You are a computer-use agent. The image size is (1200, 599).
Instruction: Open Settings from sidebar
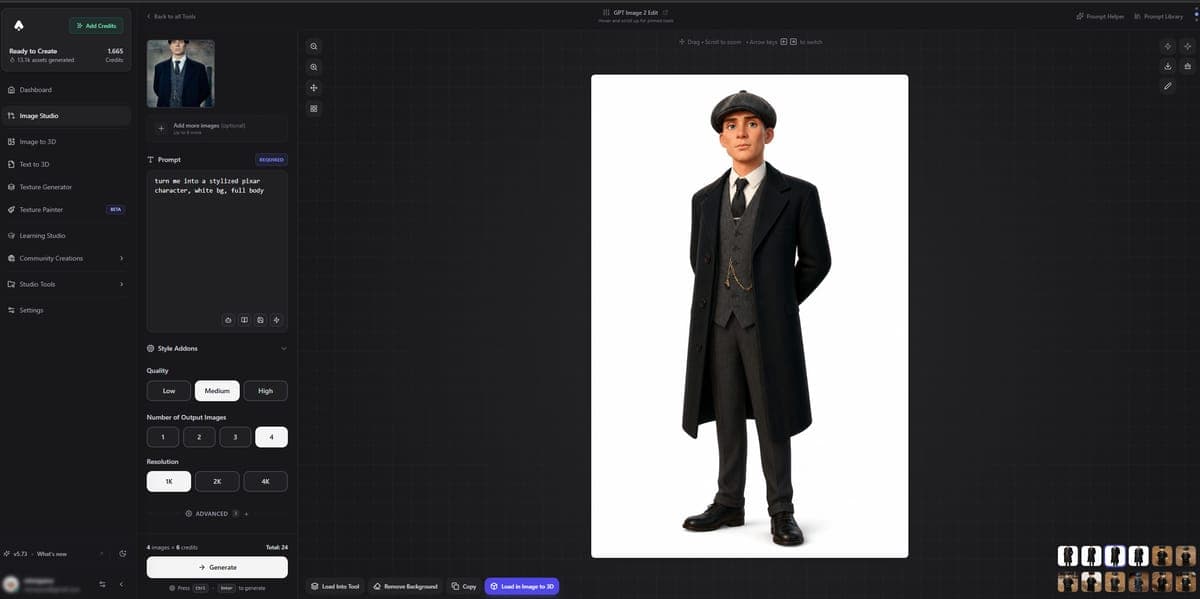click(66, 310)
